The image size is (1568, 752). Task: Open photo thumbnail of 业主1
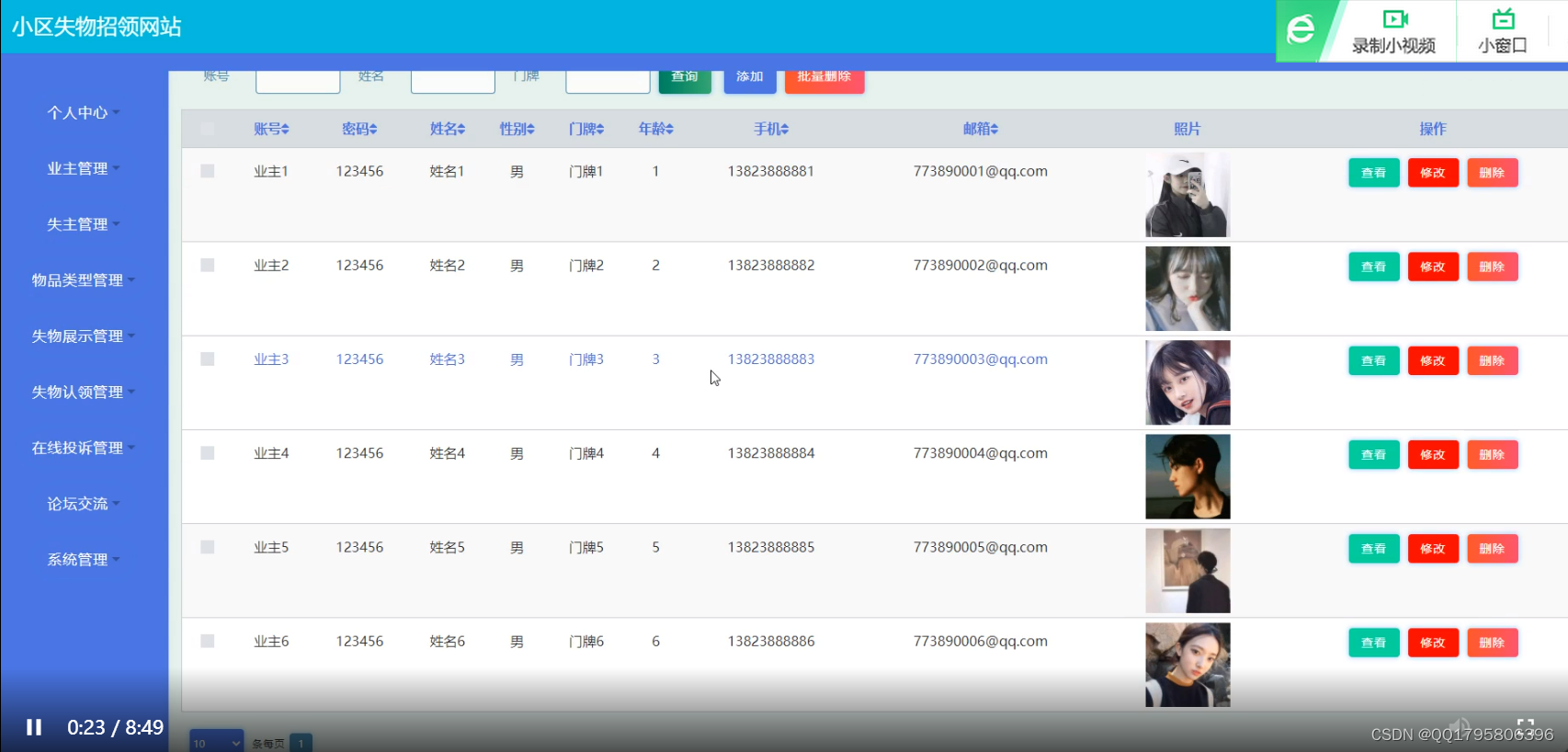1187,195
